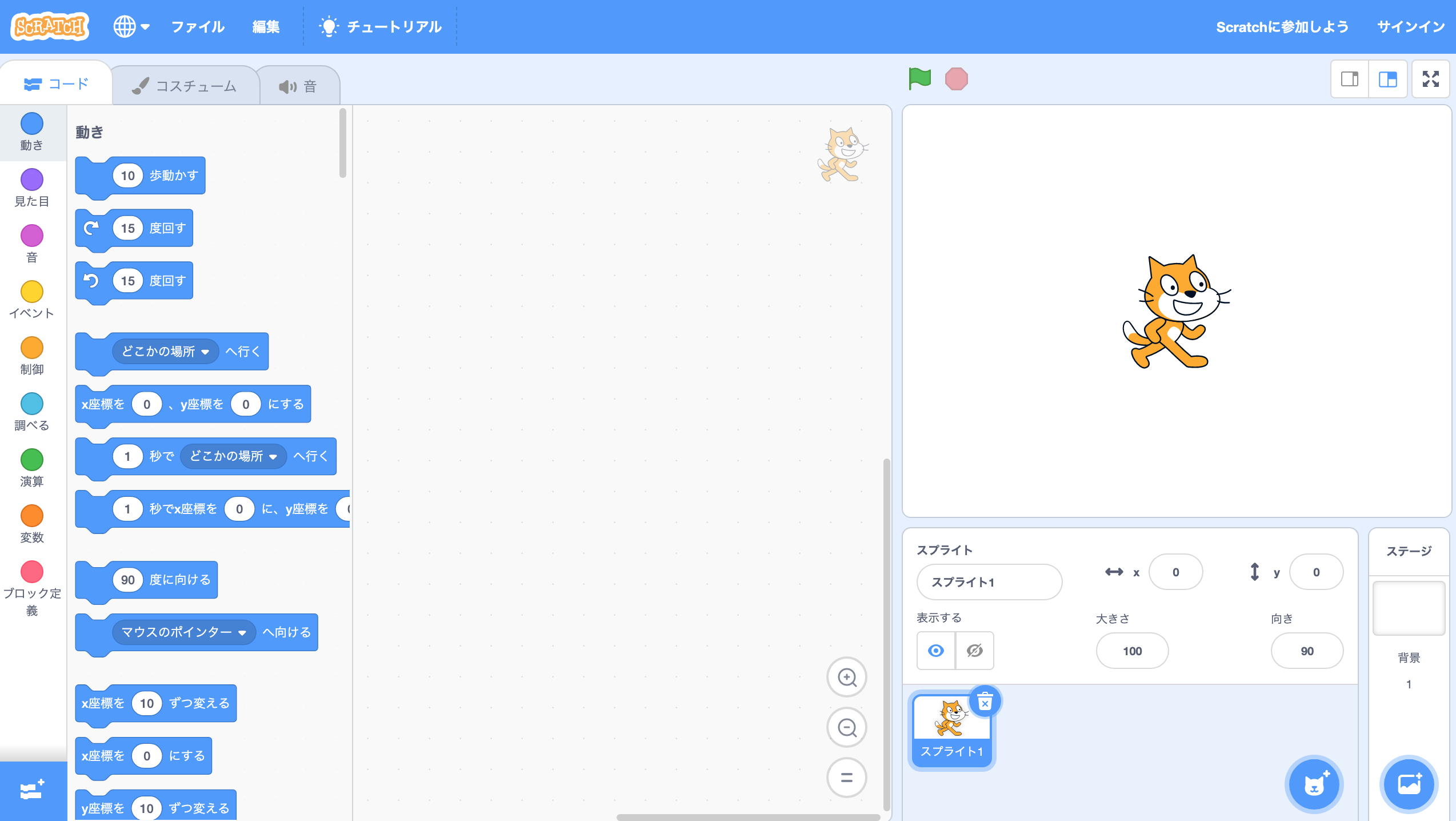Select the stage backdrop thumbnail

[x=1409, y=608]
